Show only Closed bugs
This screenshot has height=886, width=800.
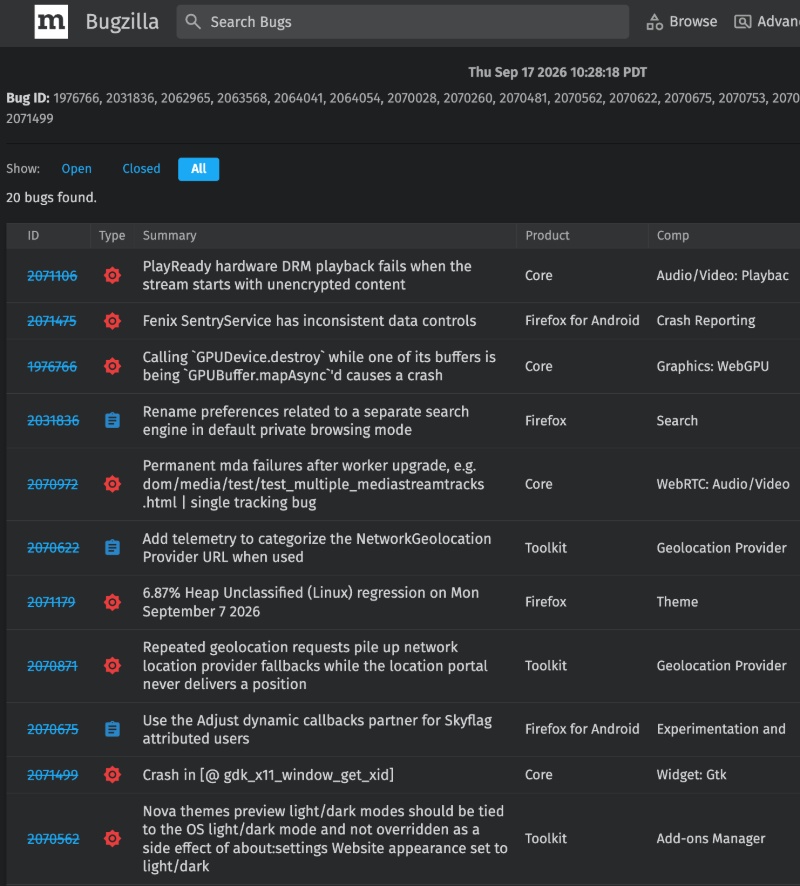point(141,168)
